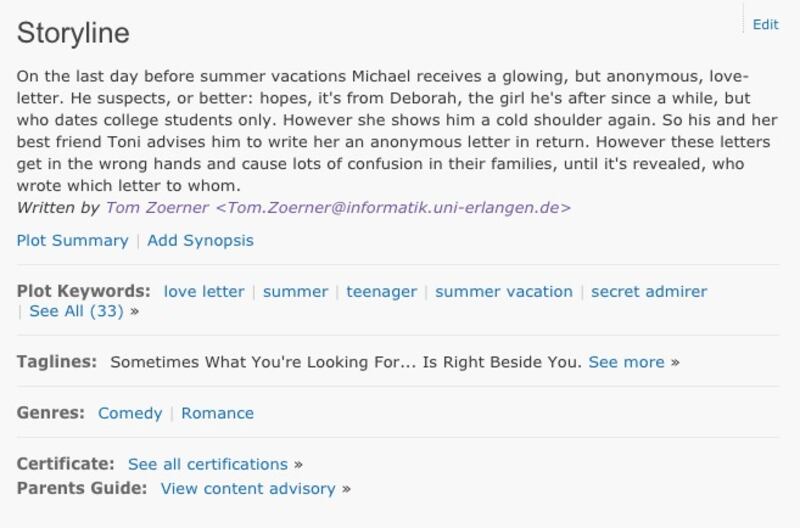
Task: Click the standalone "summer" plot keyword
Action: point(295,292)
